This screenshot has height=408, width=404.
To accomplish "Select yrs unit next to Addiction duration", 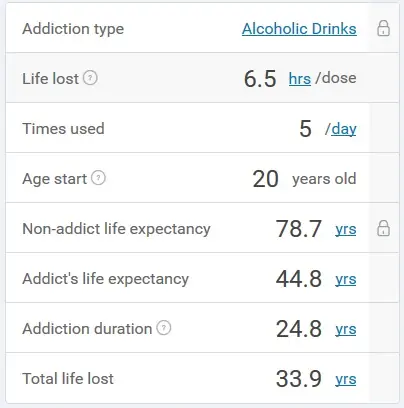I will (346, 329).
